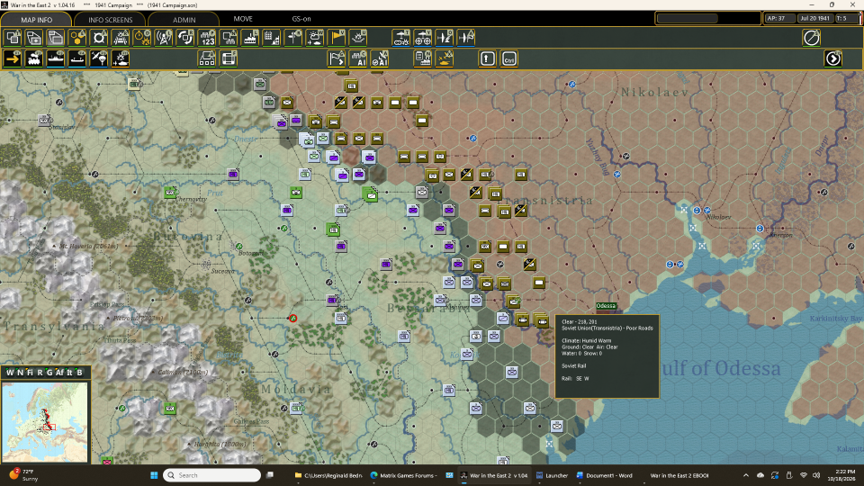
Task: Toggle the overlapping-squares unit display icon
Action: tap(13, 38)
